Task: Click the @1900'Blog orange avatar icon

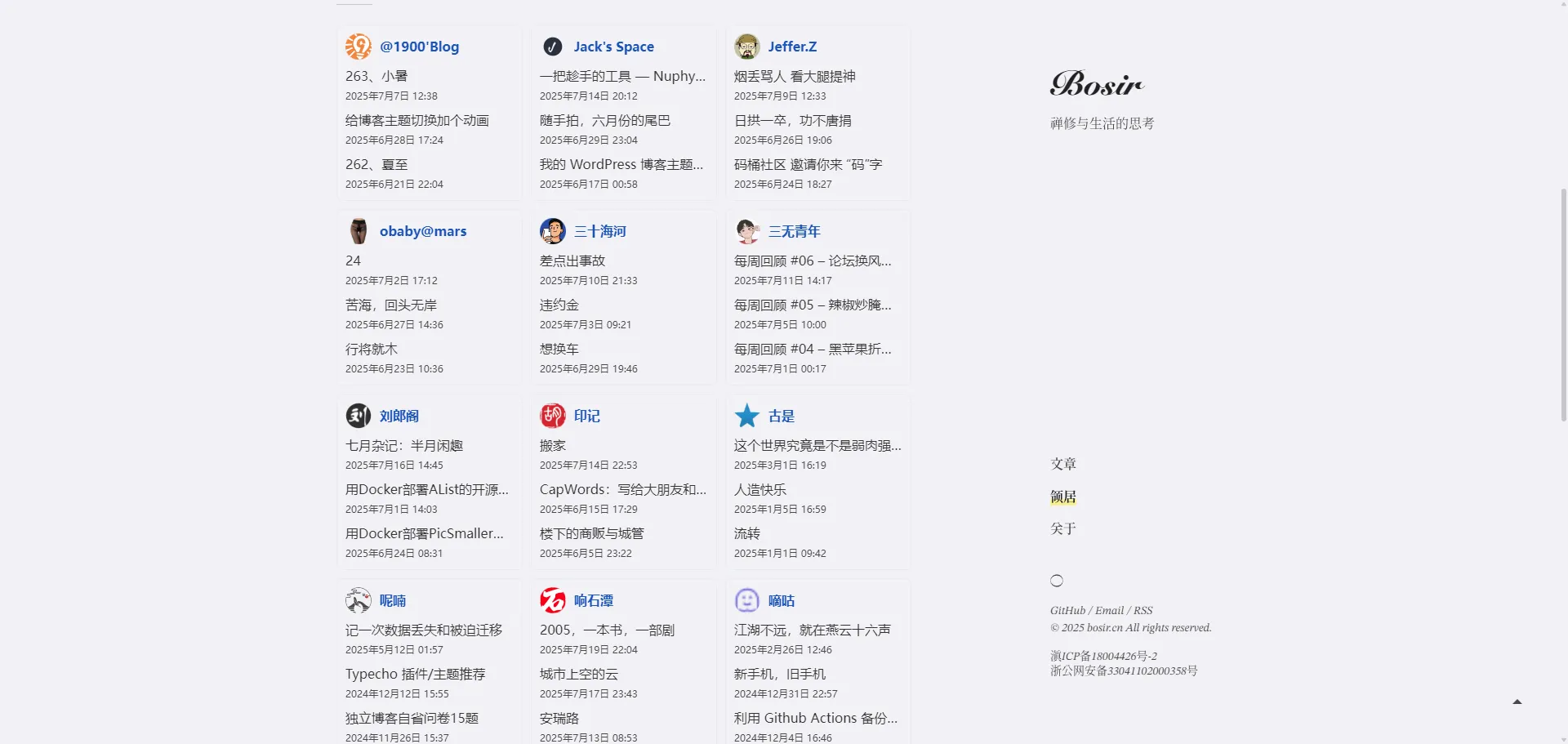Action: pyautogui.click(x=358, y=47)
